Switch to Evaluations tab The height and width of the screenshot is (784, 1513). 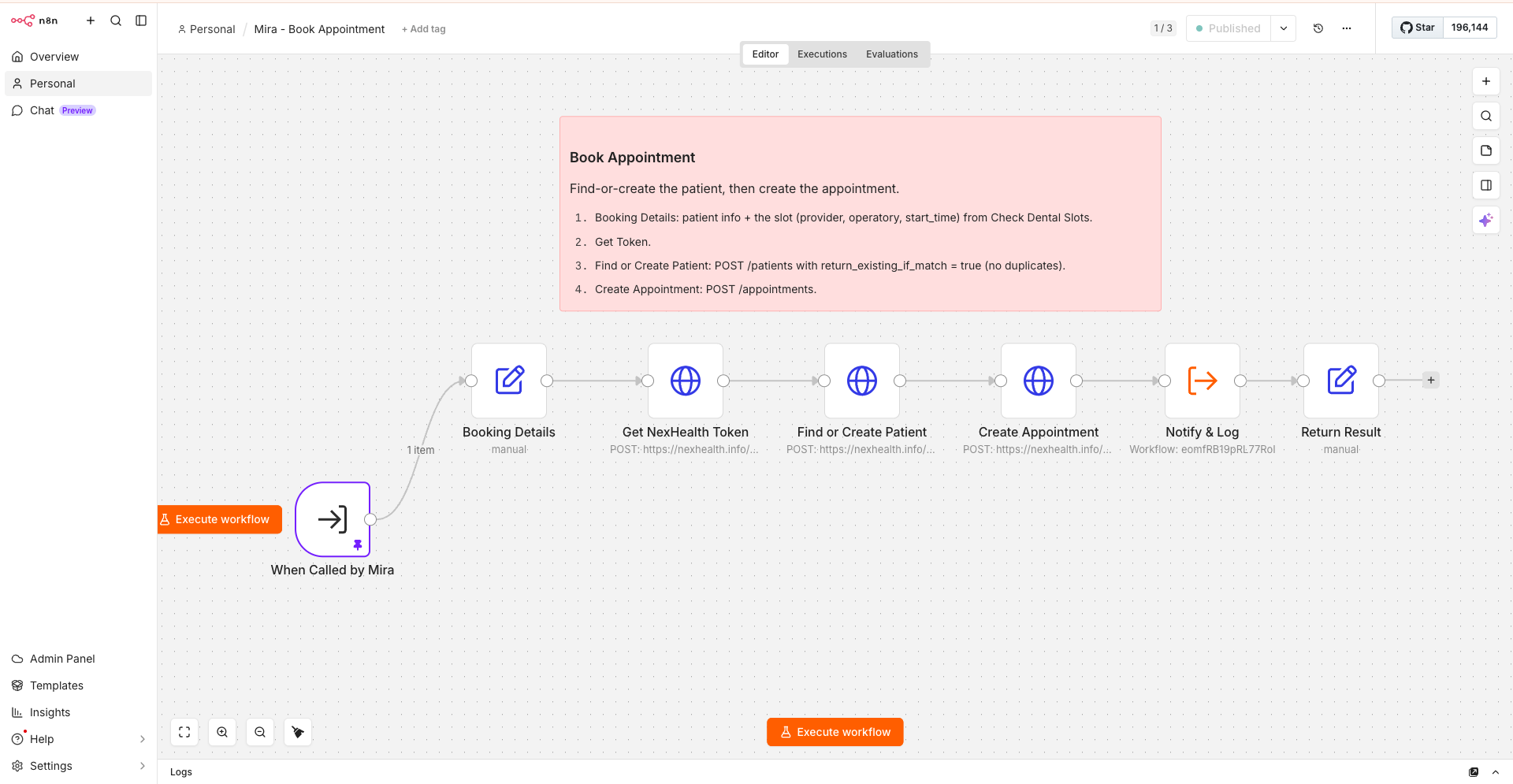pos(892,54)
